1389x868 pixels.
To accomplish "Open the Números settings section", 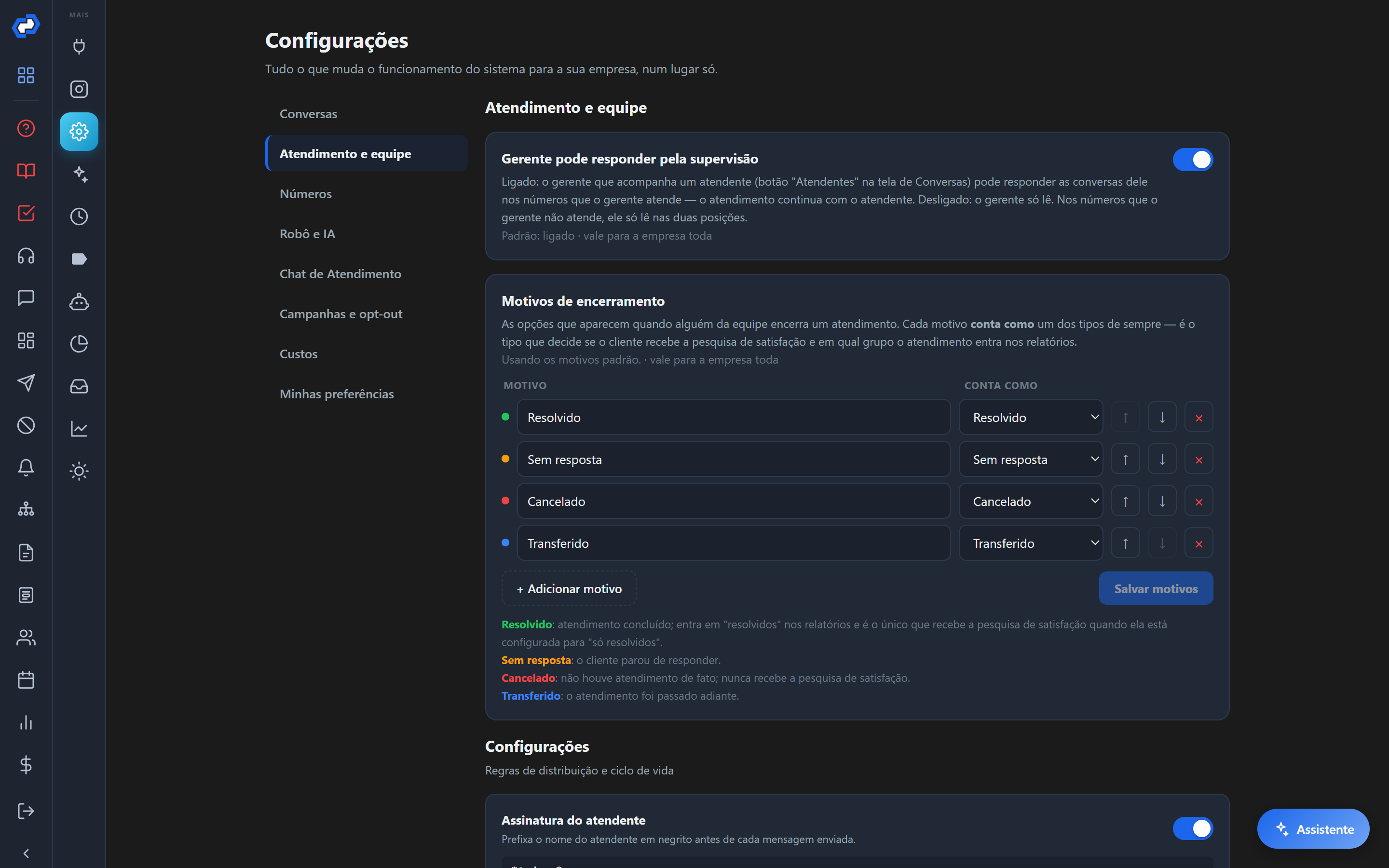I will 366,193.
